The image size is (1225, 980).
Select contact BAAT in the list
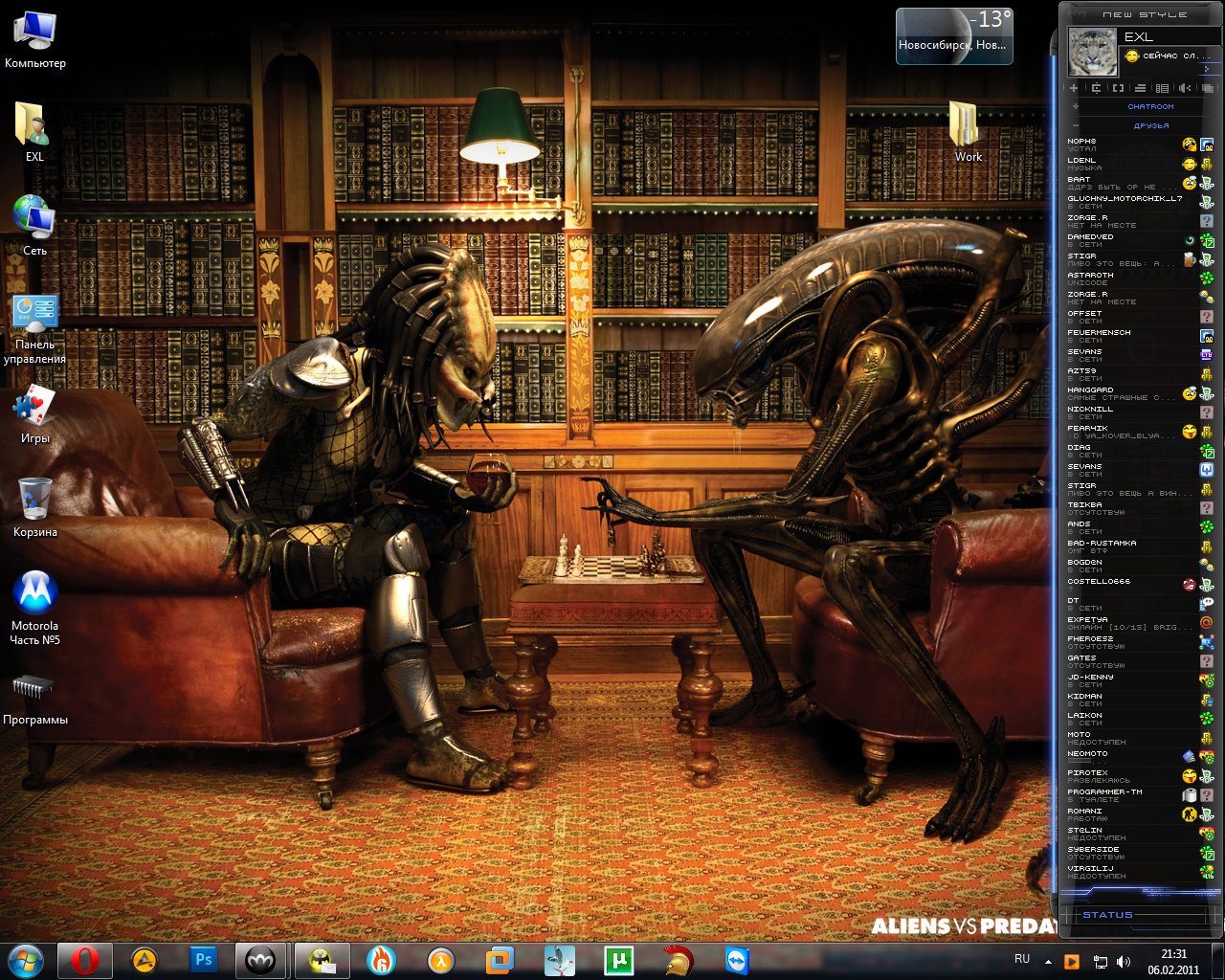(x=1141, y=183)
